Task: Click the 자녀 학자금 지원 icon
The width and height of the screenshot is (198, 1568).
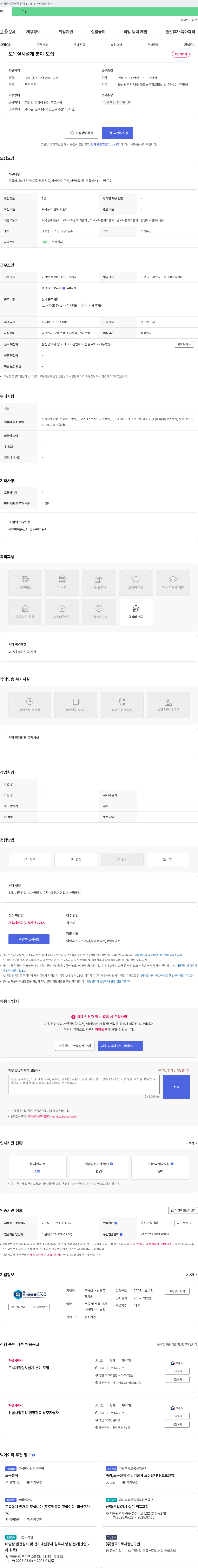Action: 173,583
